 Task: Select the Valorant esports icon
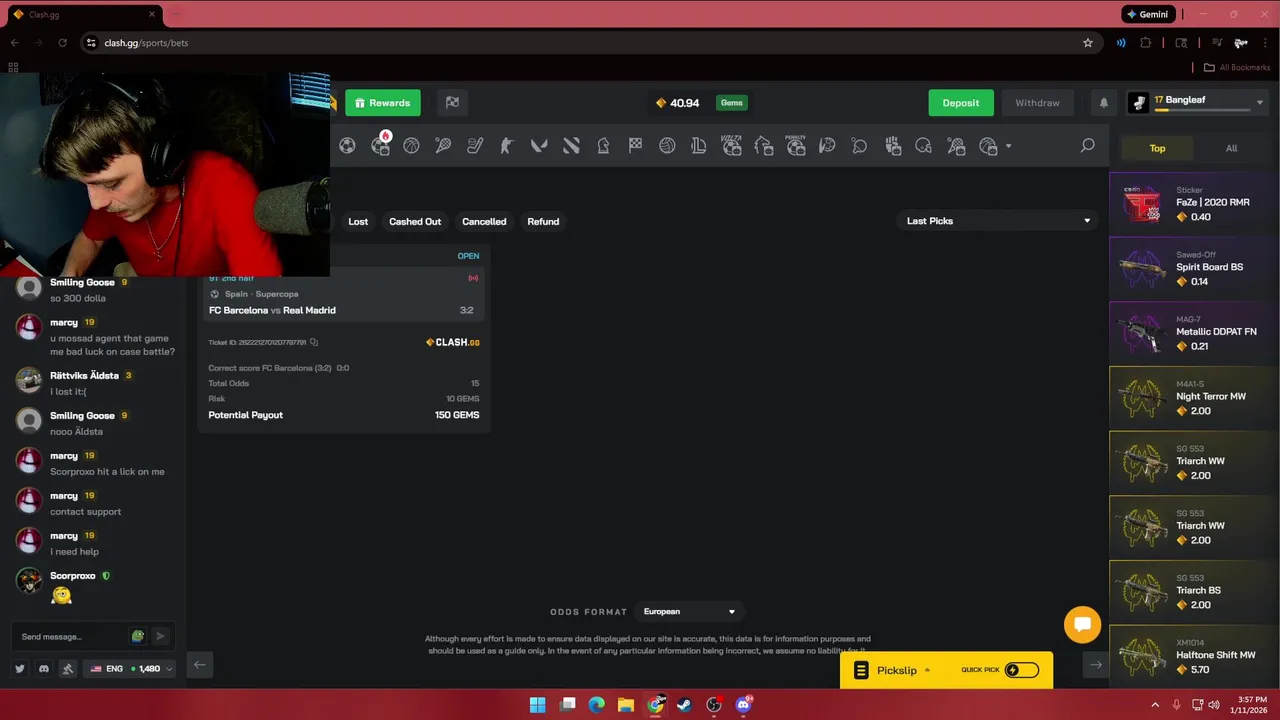tap(539, 146)
